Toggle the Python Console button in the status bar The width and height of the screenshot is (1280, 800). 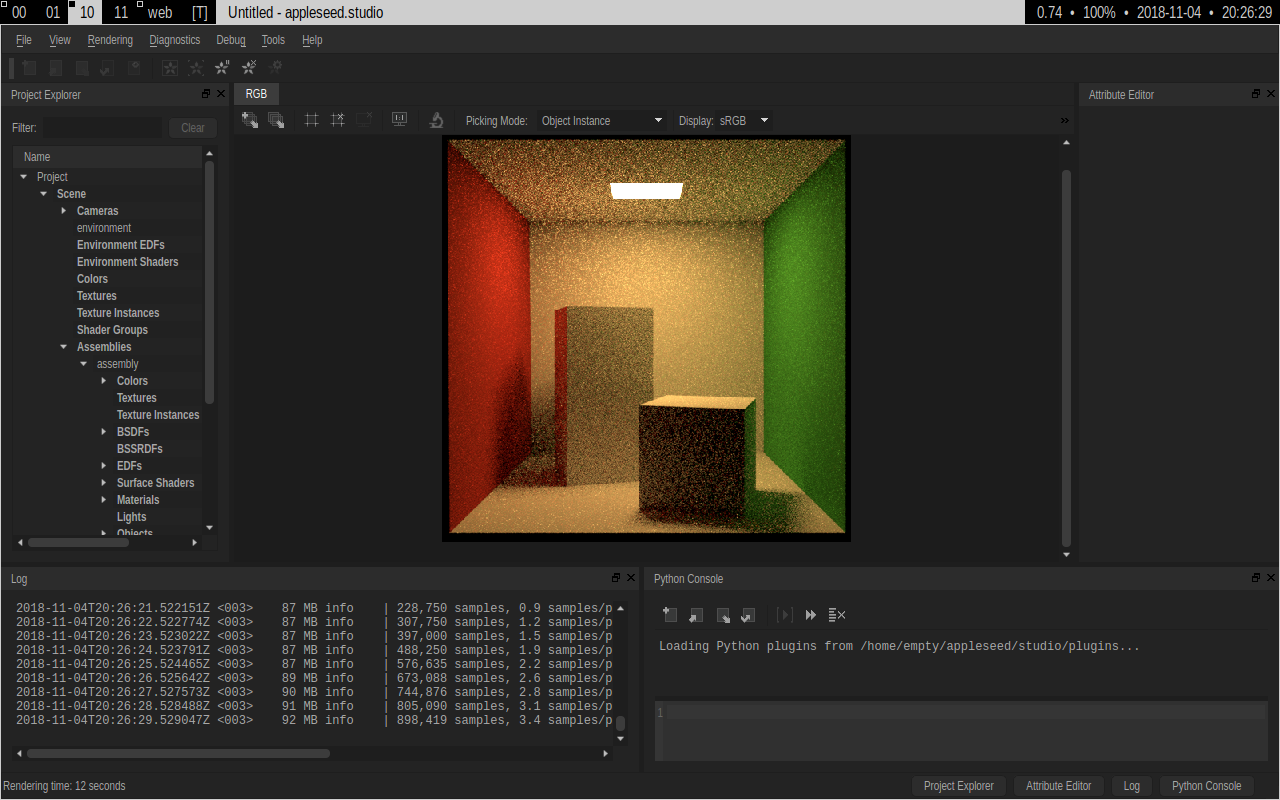(1207, 786)
